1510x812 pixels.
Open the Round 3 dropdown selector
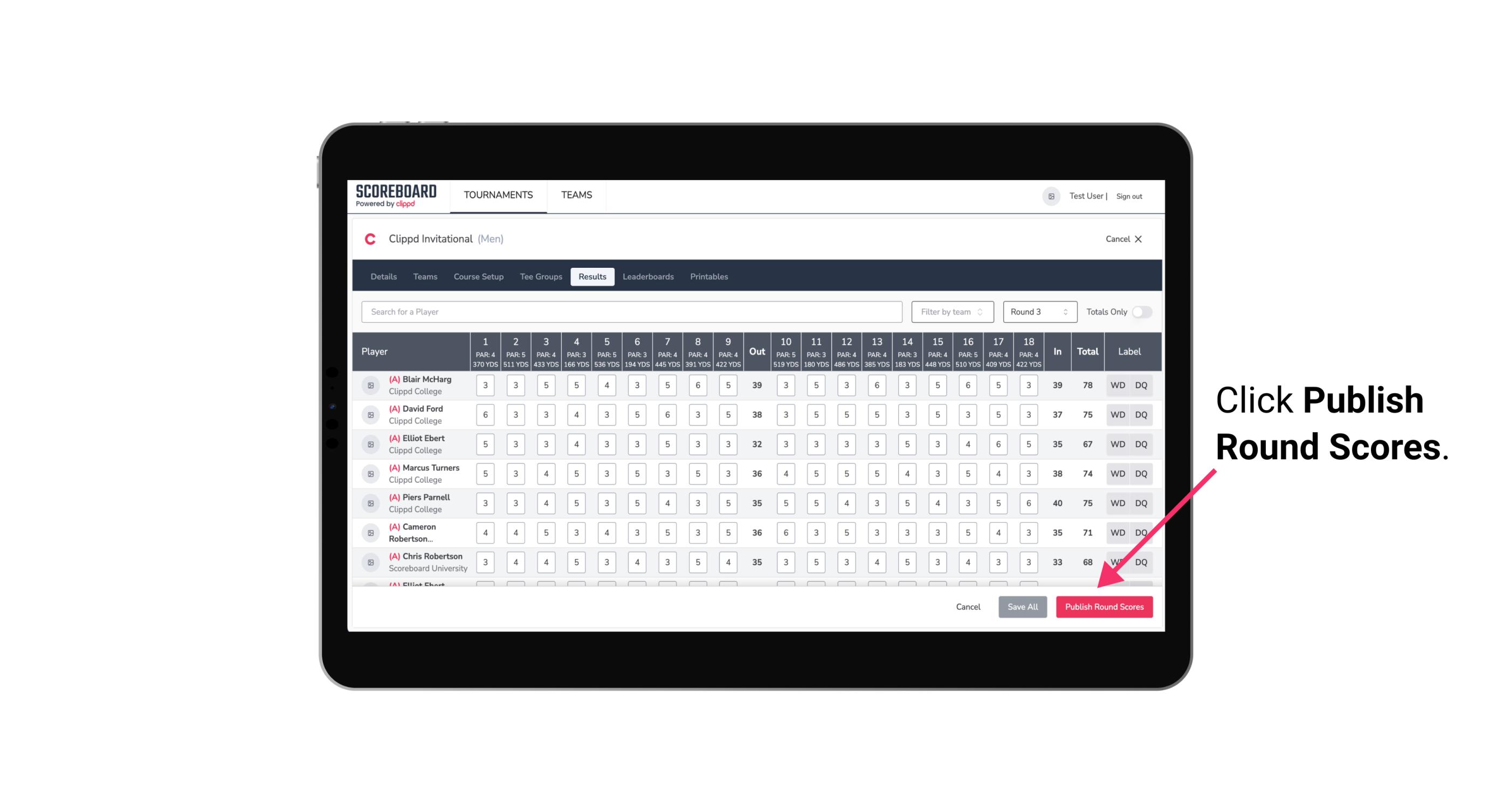pos(1037,311)
